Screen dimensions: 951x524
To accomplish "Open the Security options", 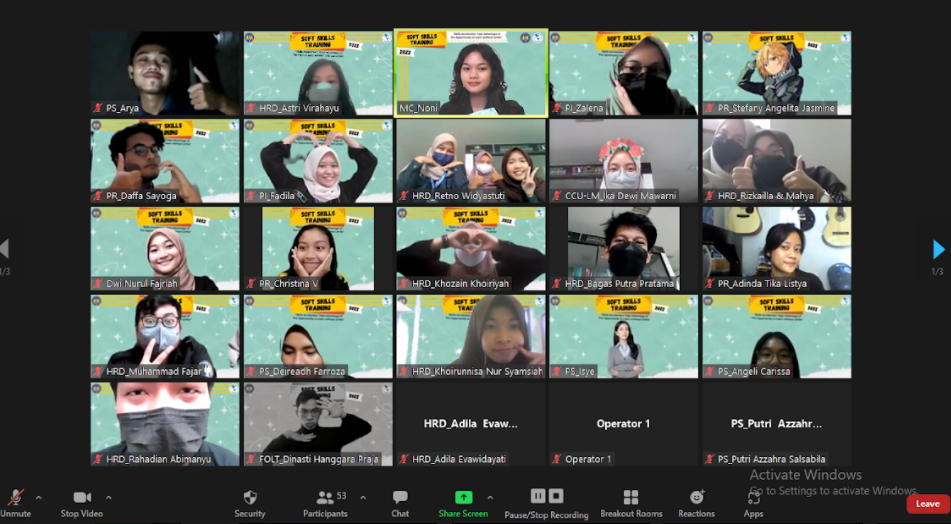I will coord(250,498).
